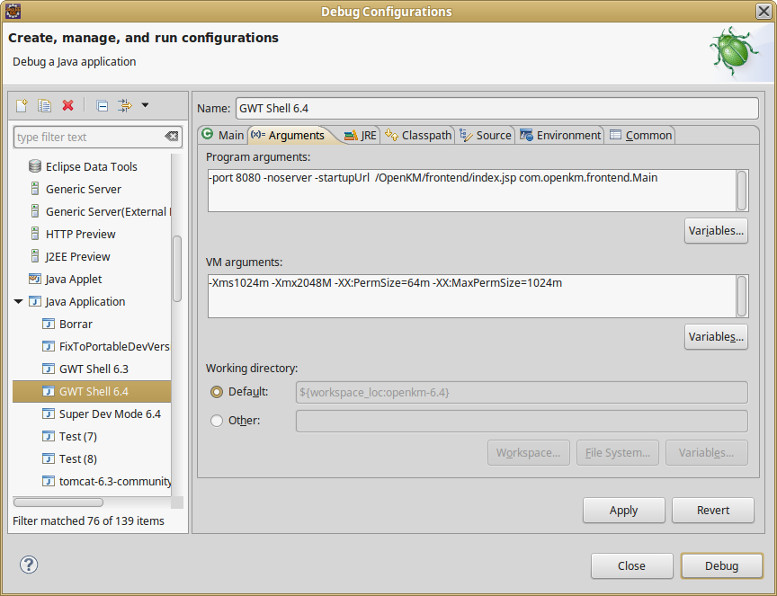Select Other working directory radio button
Viewport: 777px width, 596px height.
tap(217, 421)
